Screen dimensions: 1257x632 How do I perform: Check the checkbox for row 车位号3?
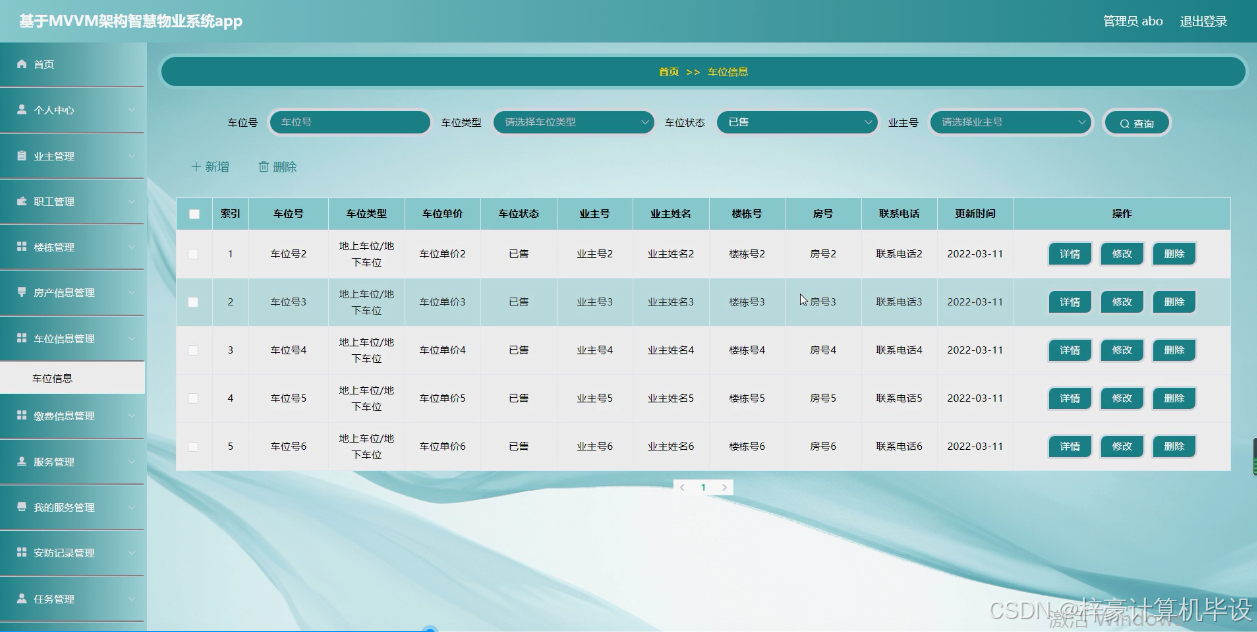pyautogui.click(x=194, y=302)
